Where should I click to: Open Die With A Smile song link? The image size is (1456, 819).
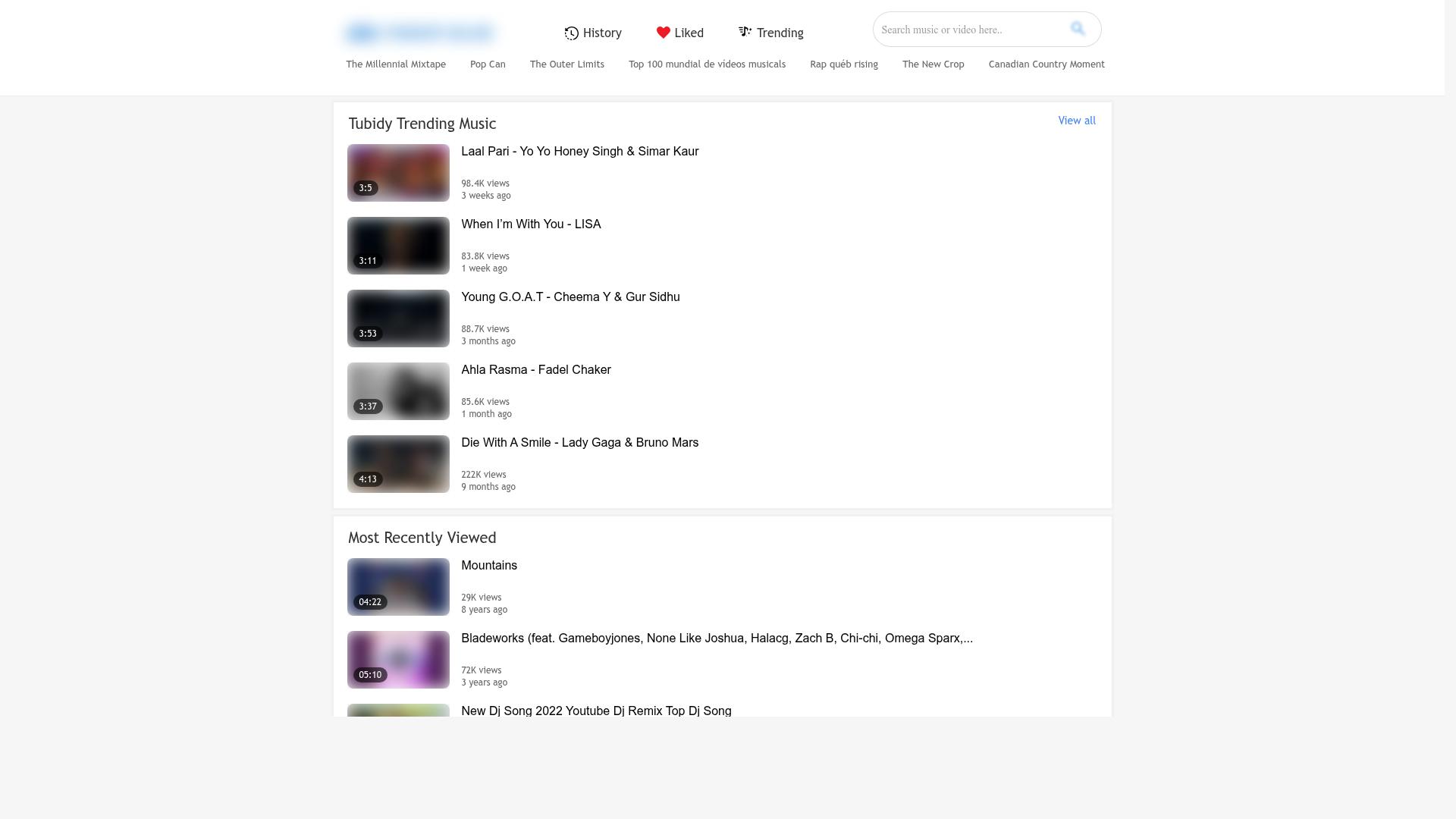tap(580, 443)
